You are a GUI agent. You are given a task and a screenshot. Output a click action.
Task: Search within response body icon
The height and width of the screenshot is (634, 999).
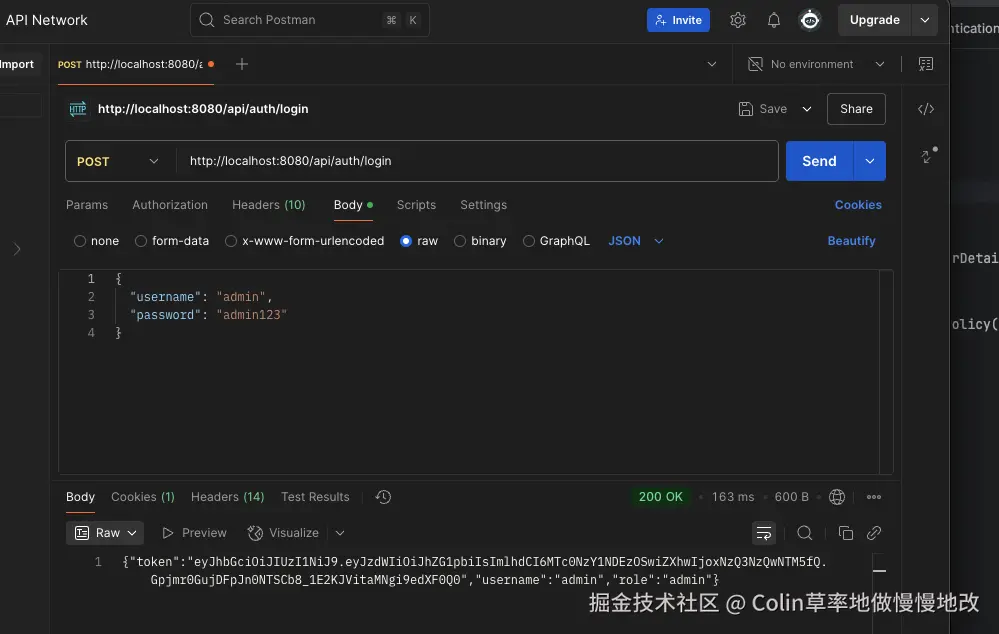click(x=805, y=533)
